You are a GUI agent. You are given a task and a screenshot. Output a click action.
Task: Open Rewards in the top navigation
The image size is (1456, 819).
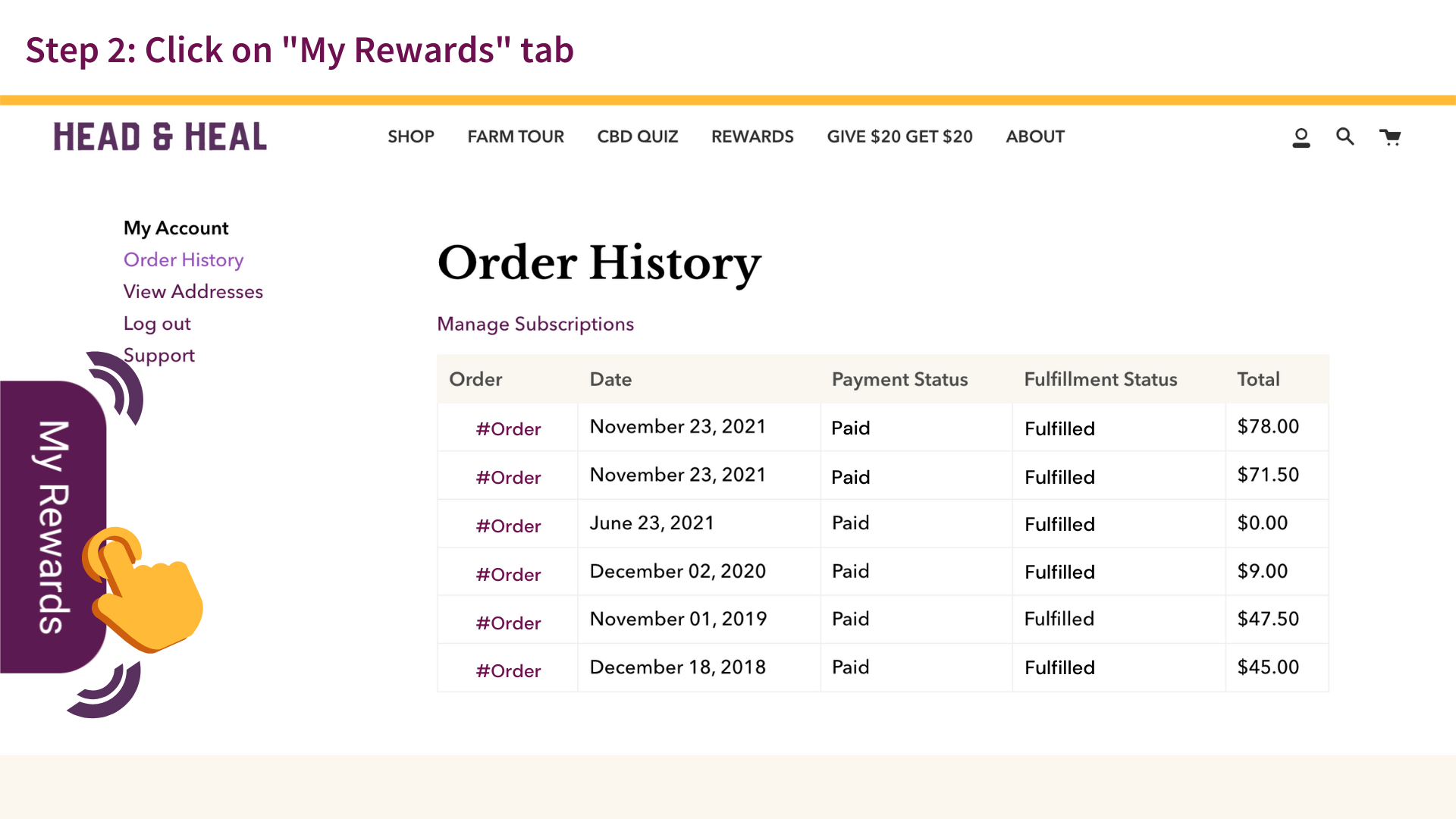[752, 136]
